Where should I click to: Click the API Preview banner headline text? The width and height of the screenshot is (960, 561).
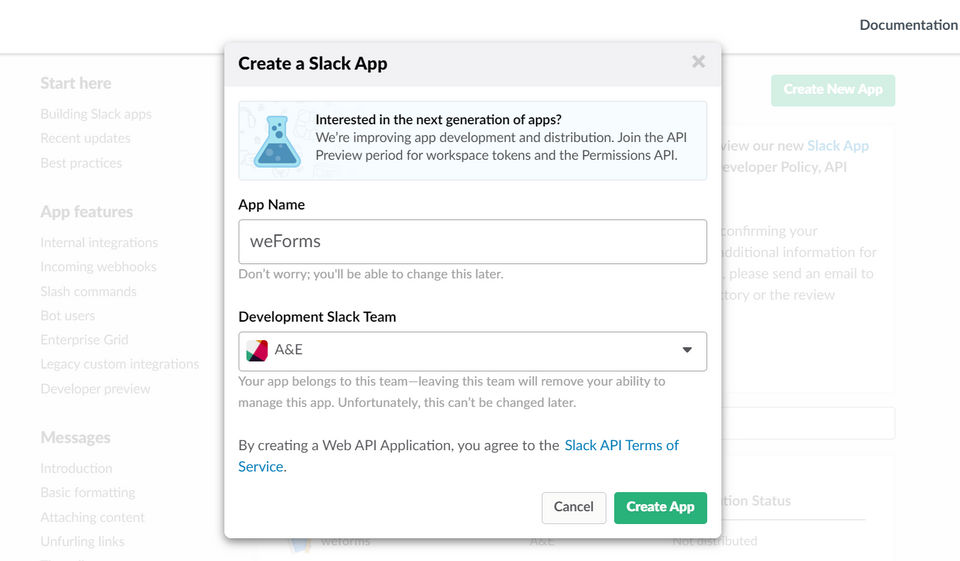pos(438,119)
